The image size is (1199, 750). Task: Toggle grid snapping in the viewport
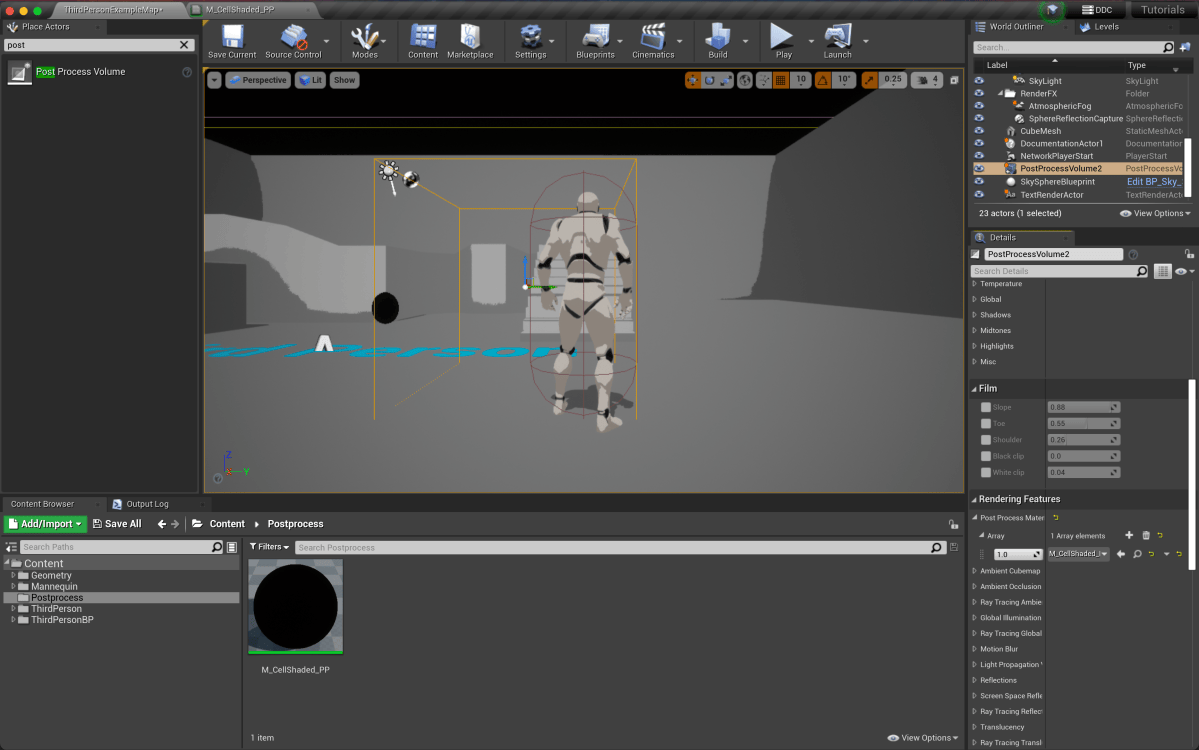(781, 80)
